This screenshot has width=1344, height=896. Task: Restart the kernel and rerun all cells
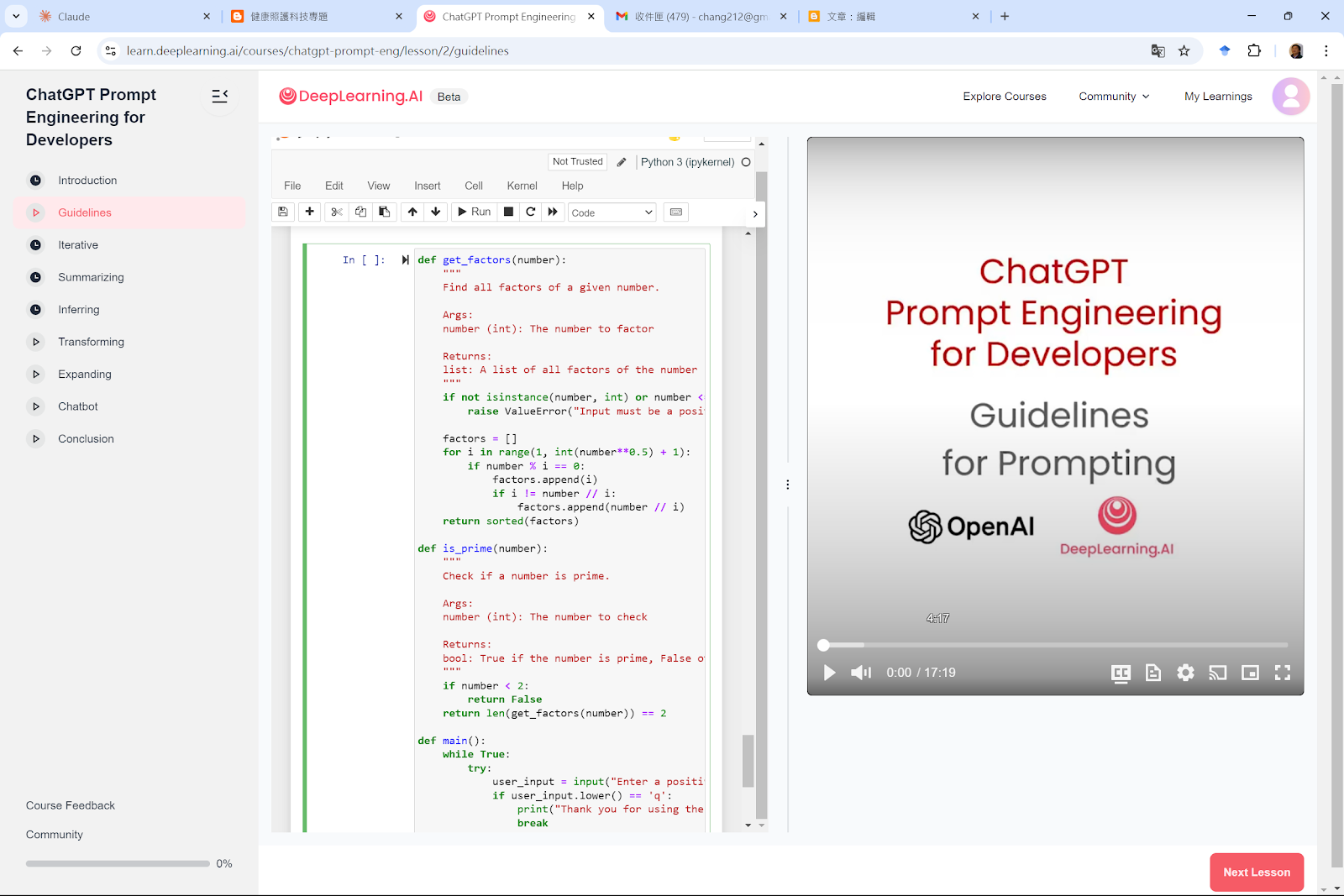click(x=553, y=212)
